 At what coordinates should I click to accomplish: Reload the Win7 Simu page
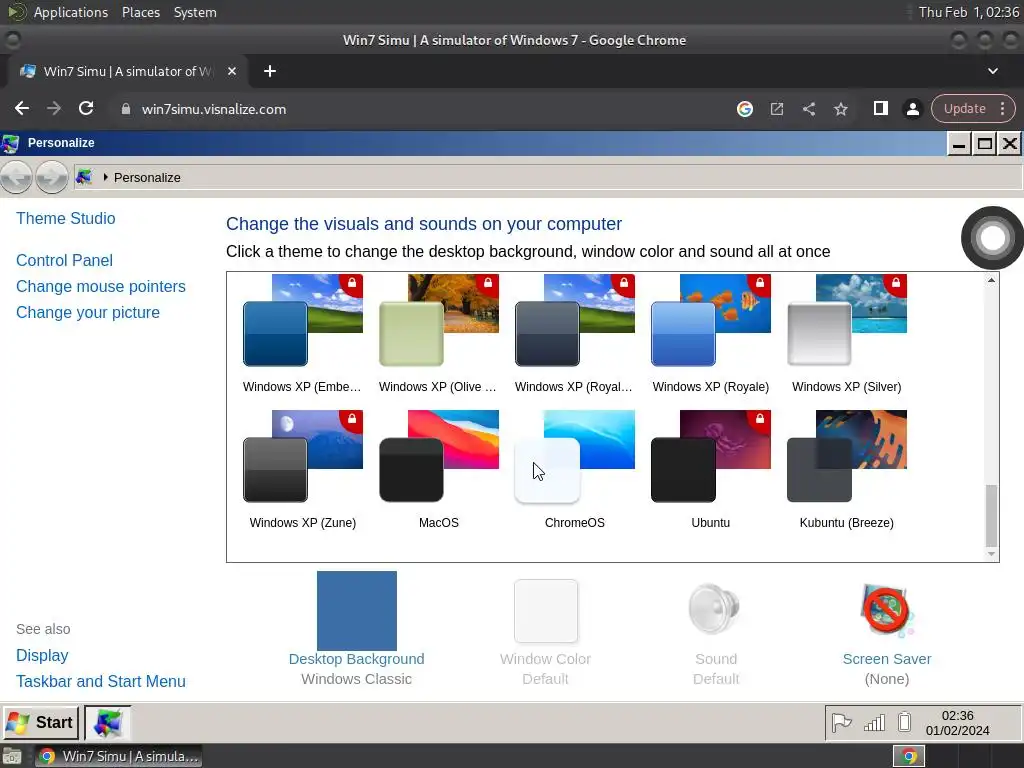[x=86, y=108]
